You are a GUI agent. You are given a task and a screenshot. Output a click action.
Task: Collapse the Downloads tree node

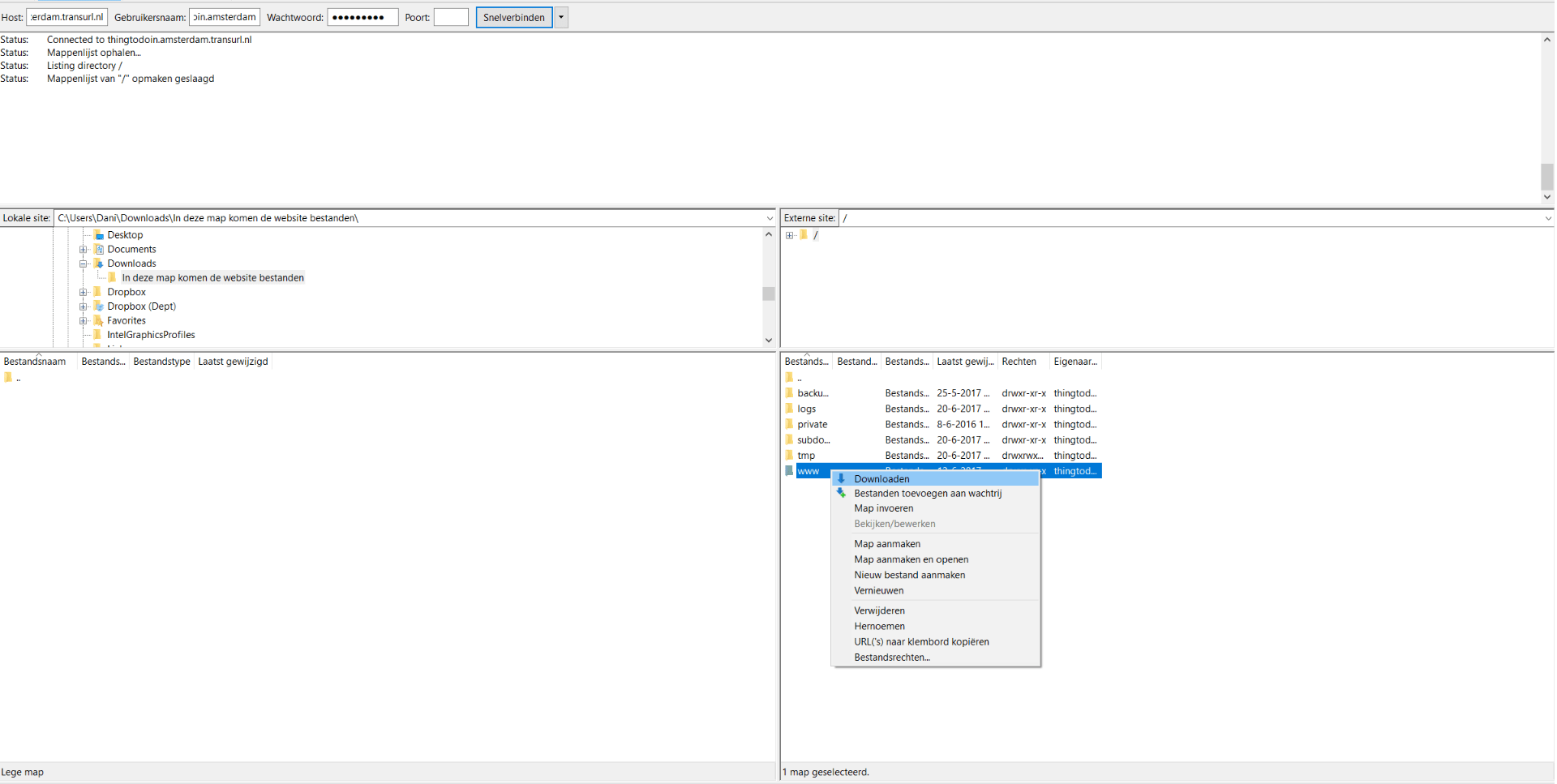tap(84, 263)
